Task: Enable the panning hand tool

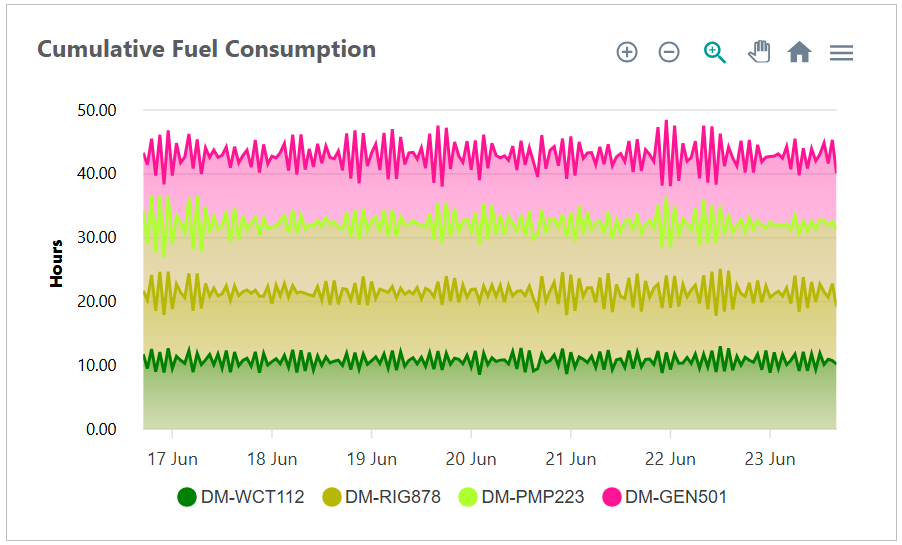Action: click(x=759, y=53)
